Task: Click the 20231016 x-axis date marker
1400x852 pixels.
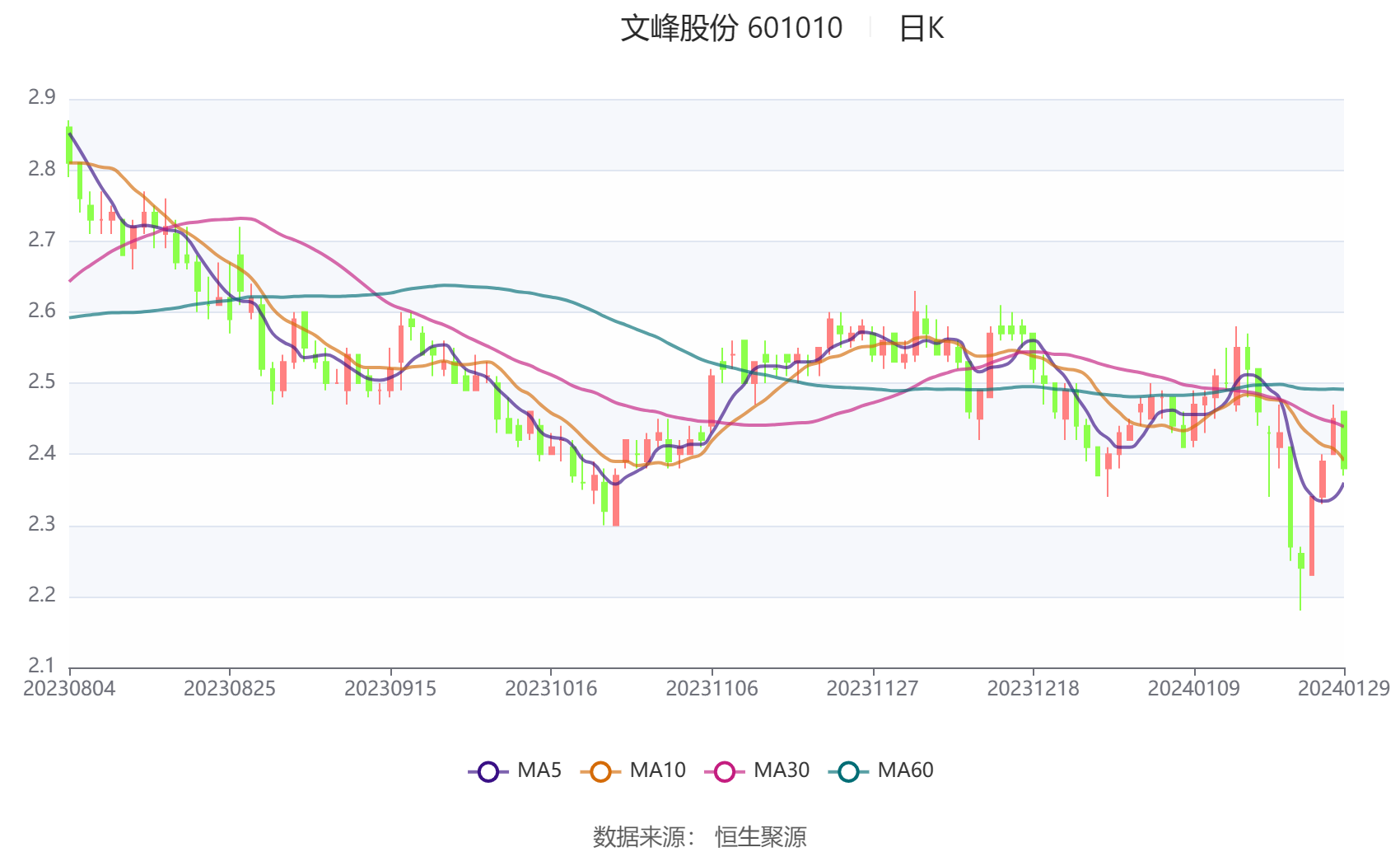Action: [551, 689]
